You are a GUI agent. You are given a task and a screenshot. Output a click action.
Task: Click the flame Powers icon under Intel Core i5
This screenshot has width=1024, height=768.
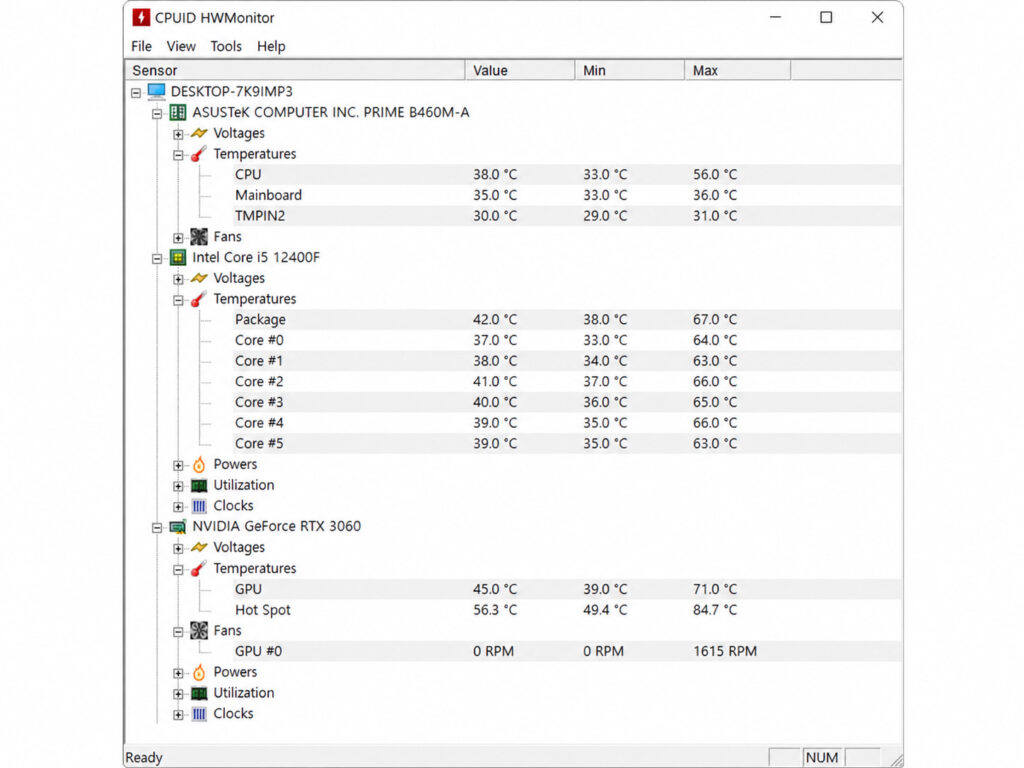(x=199, y=464)
